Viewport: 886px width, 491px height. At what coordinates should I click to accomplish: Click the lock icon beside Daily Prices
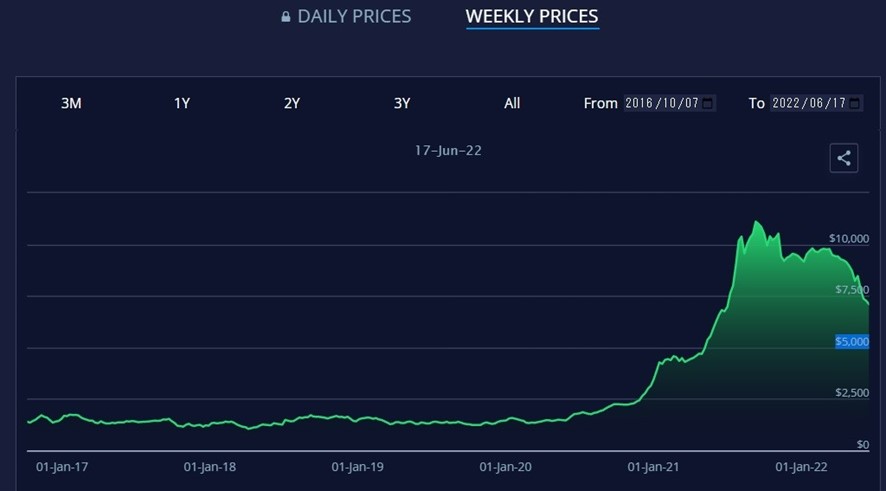pos(286,16)
